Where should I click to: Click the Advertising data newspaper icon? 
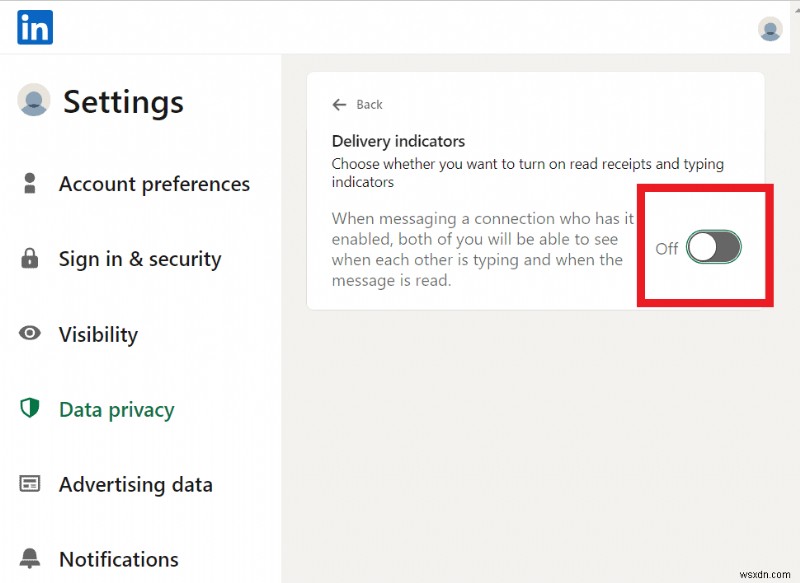click(30, 484)
